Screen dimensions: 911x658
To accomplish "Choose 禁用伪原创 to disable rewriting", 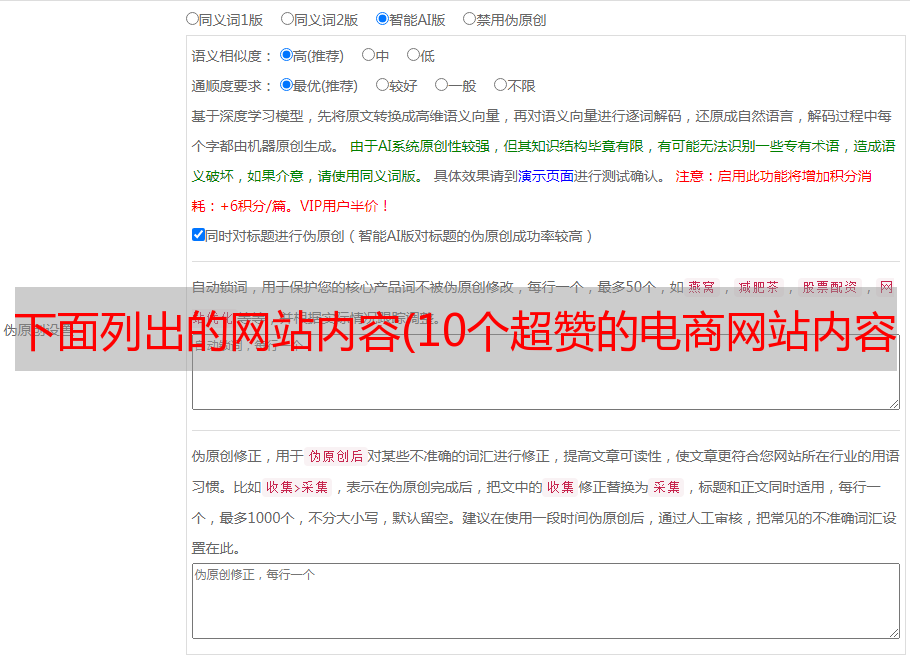I will (469, 18).
